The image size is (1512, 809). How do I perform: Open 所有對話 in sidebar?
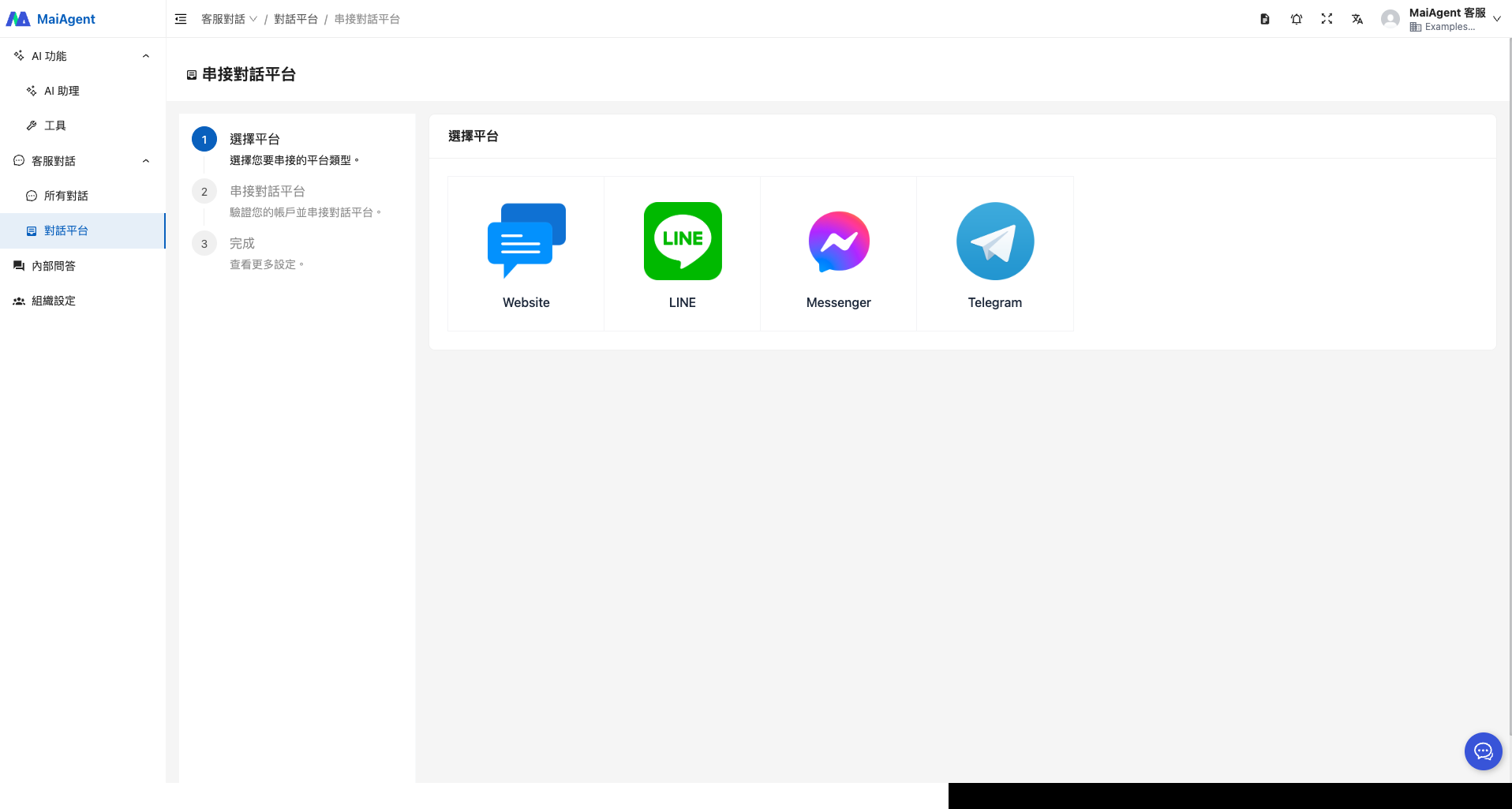[66, 196]
